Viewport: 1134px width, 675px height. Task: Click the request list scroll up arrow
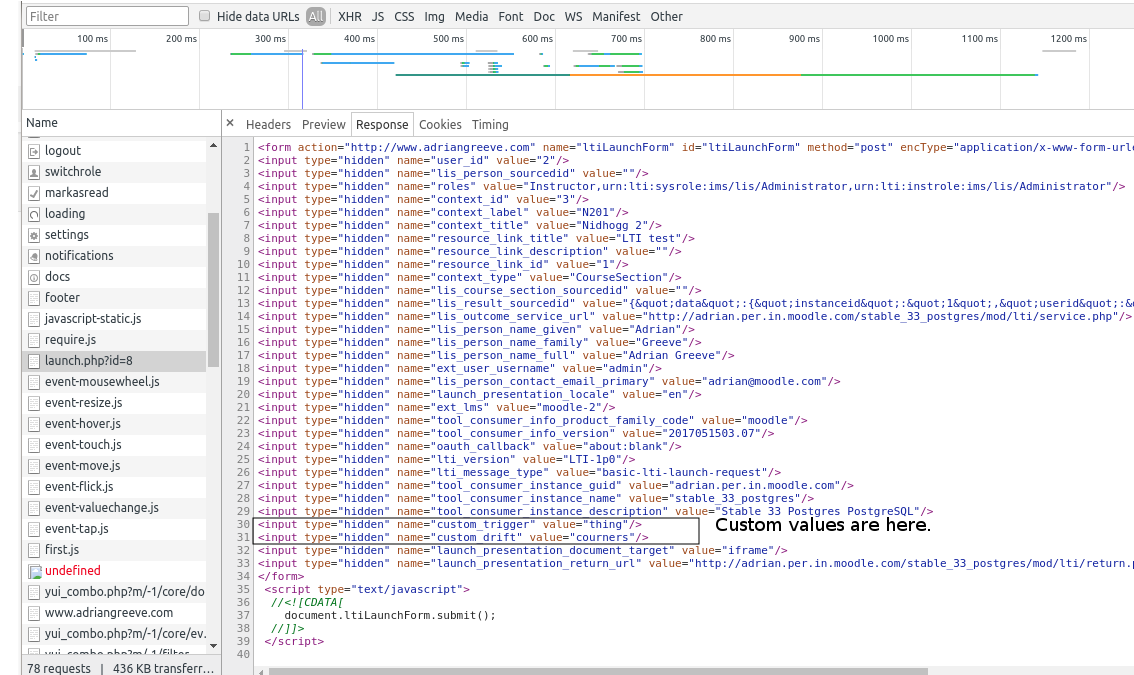[x=213, y=145]
